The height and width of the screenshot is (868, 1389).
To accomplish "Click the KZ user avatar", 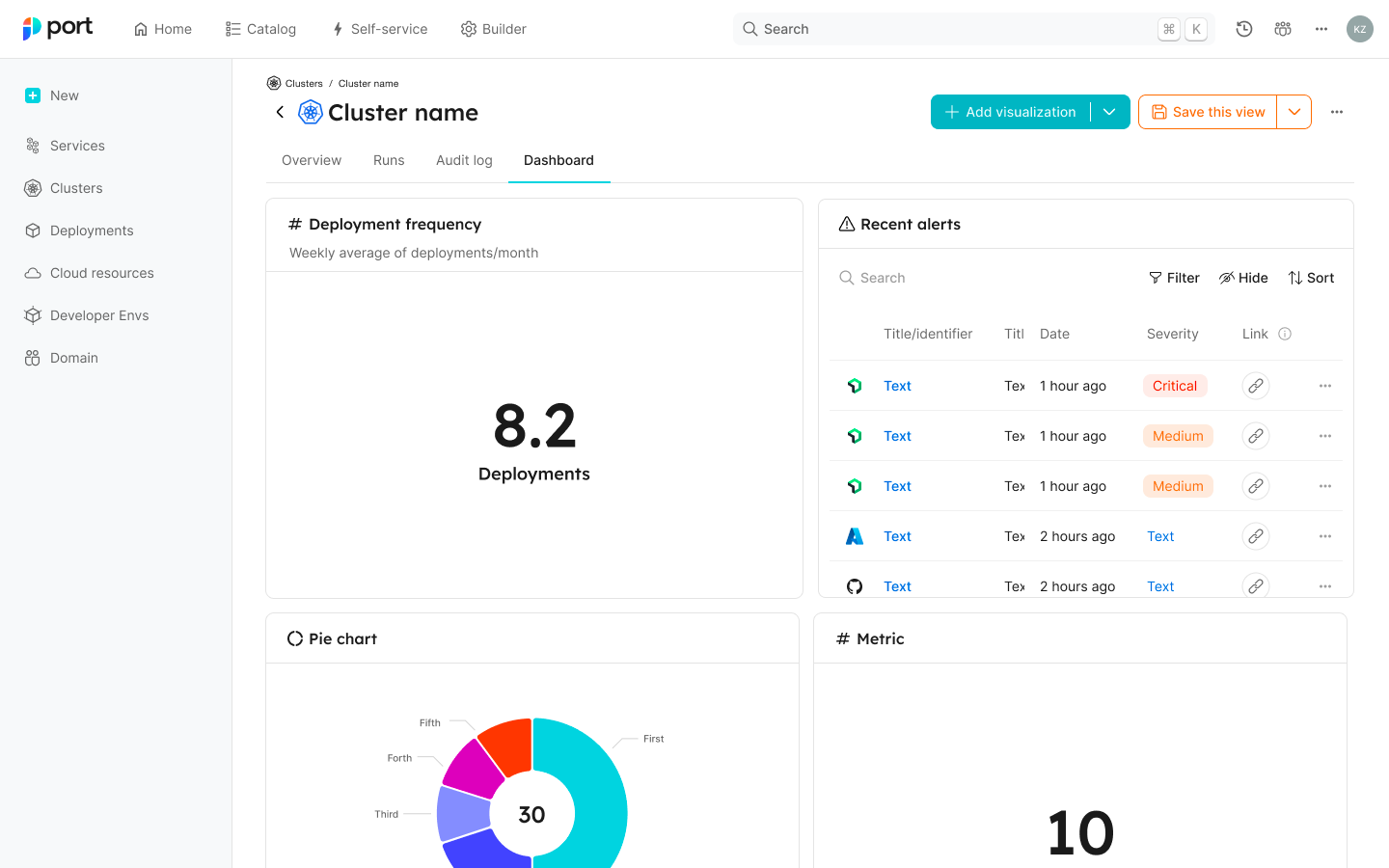I will (1360, 29).
